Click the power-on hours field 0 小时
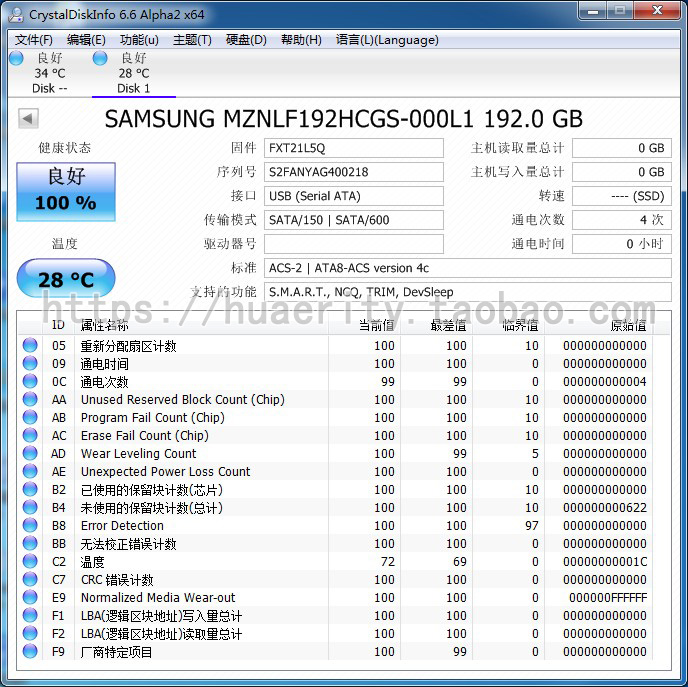The image size is (688, 687). coord(622,244)
